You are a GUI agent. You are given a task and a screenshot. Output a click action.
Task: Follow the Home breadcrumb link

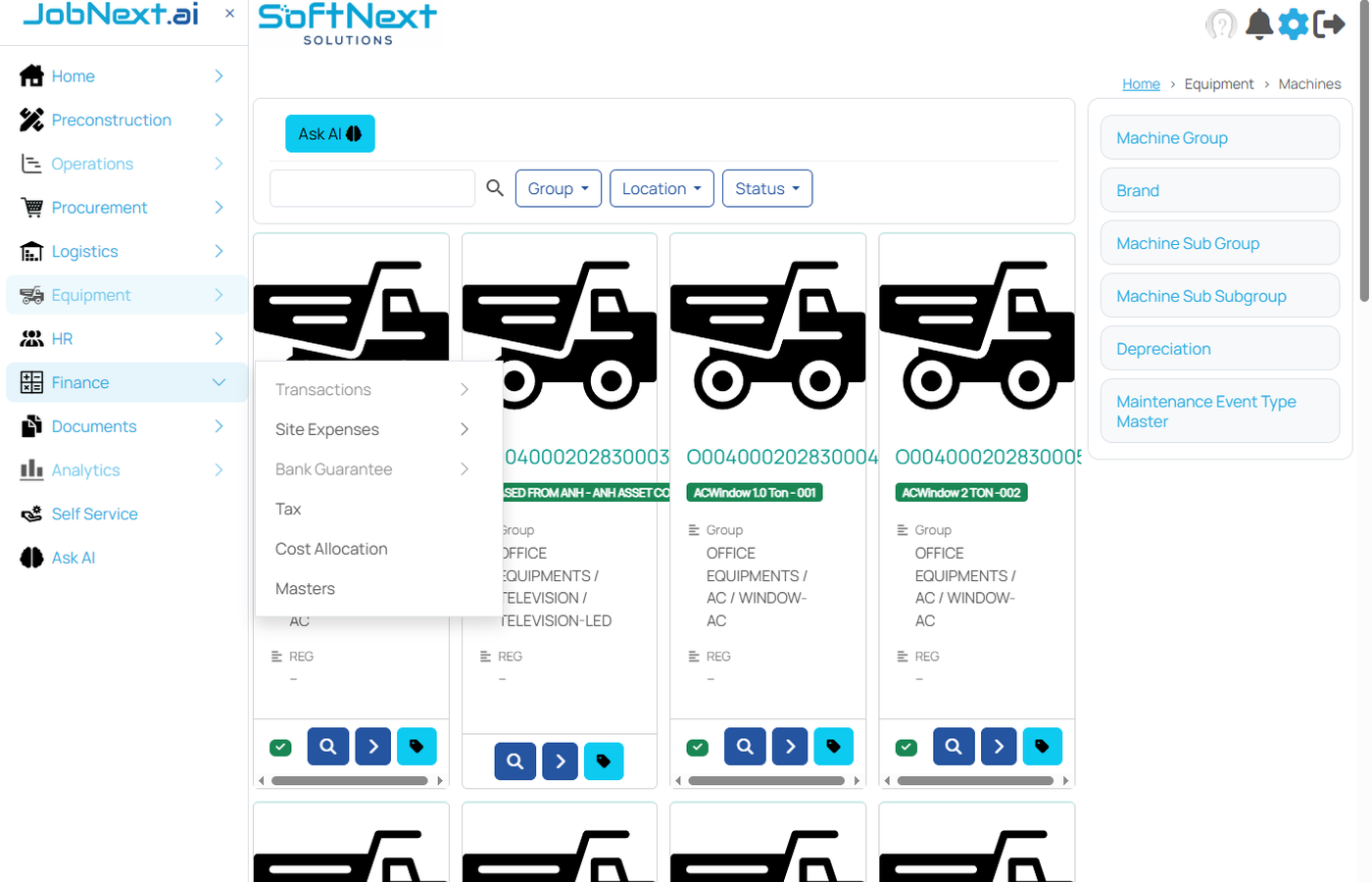click(1141, 84)
